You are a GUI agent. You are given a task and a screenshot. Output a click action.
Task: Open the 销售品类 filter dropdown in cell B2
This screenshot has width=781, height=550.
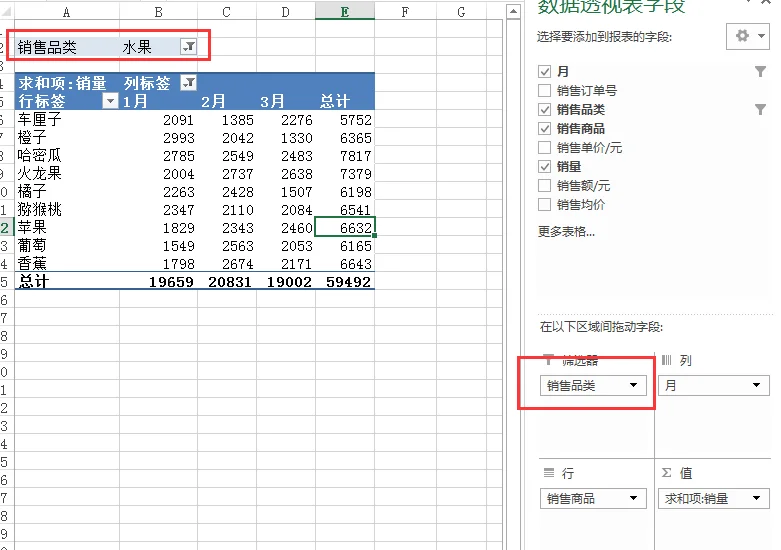click(189, 47)
